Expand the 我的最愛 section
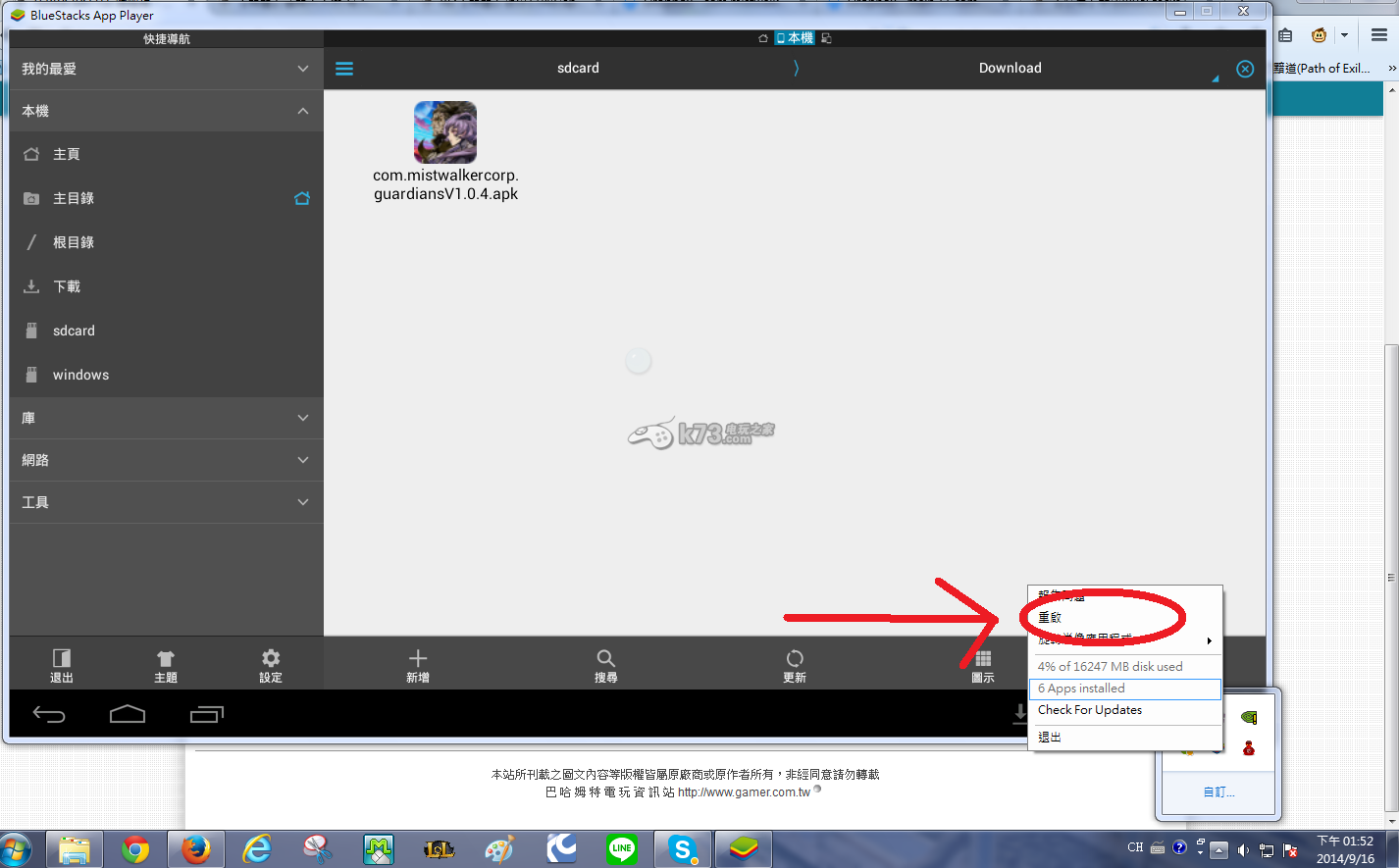The height and width of the screenshot is (868, 1399). [x=167, y=69]
